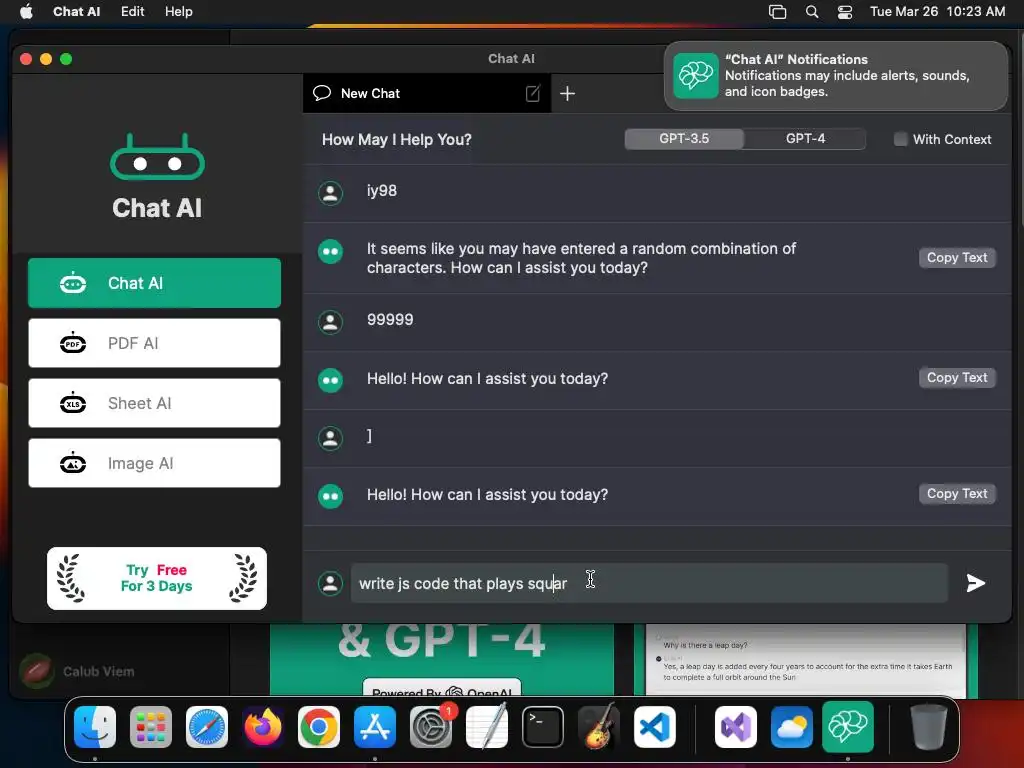Send the typed message with the arrow icon
The height and width of the screenshot is (768, 1024).
coord(975,583)
